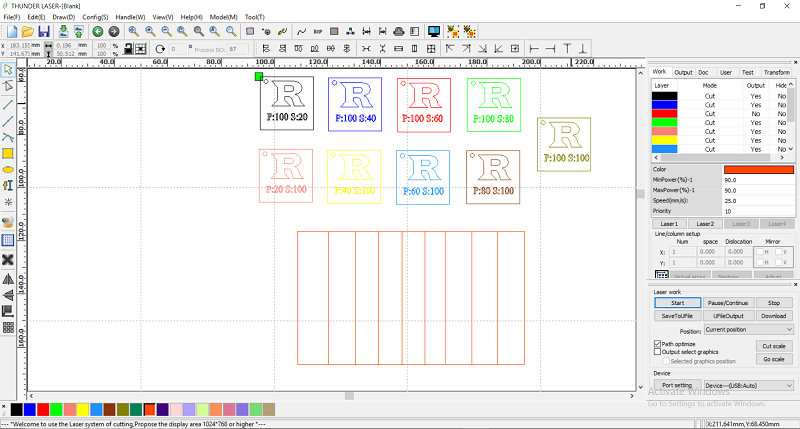Screen dimensions: 800x429
Task: Open the Handle menu
Action: coord(130,17)
